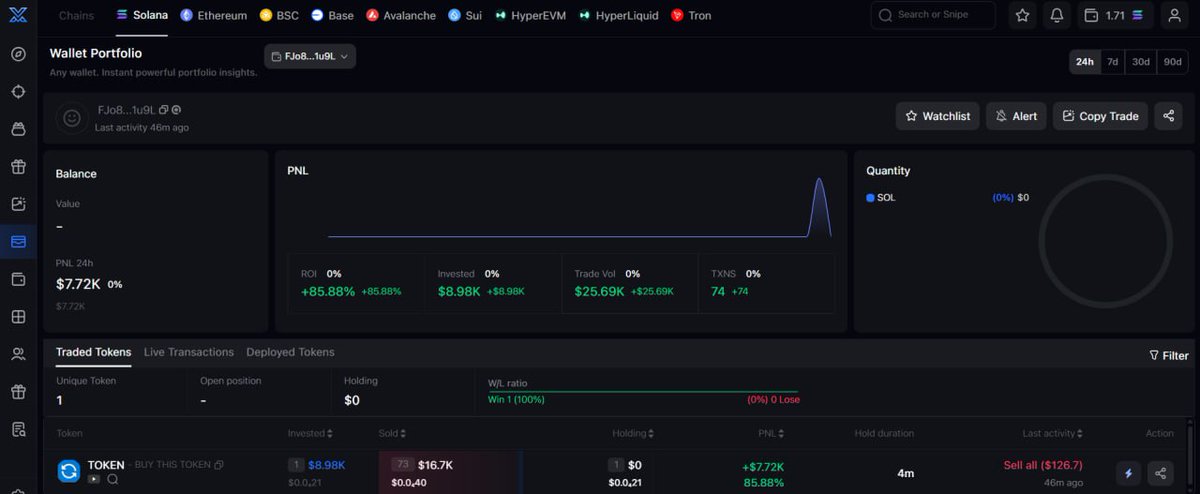Click the Watchlist button
Viewport: 1200px width, 494px height.
point(938,116)
